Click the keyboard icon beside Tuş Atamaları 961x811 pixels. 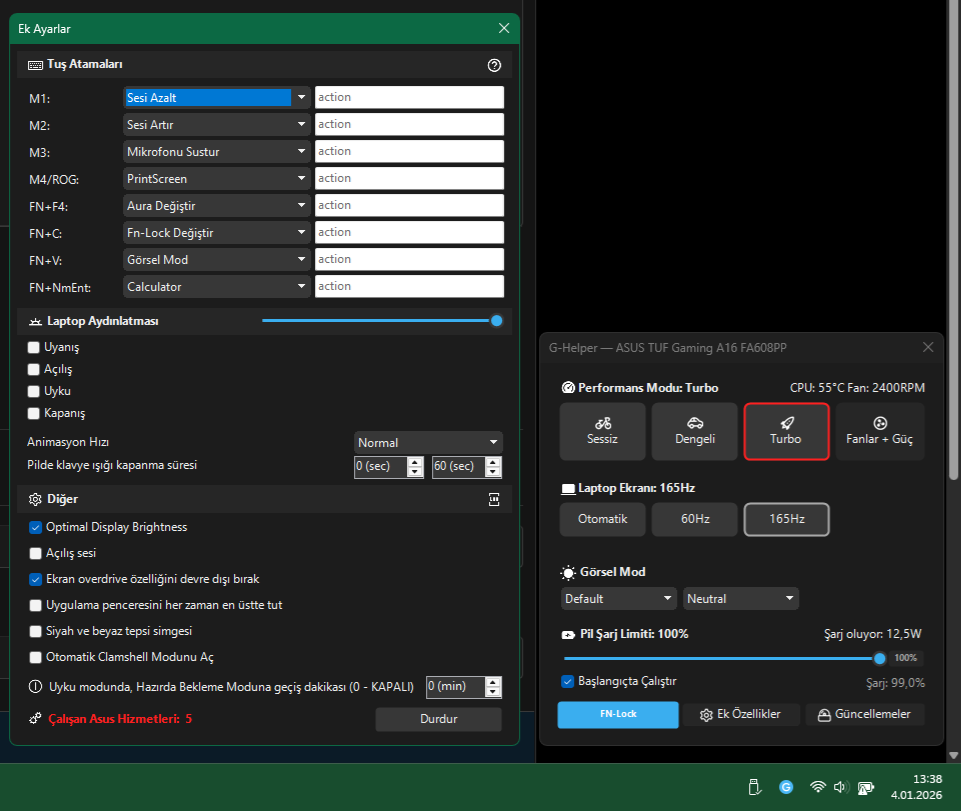(36, 65)
